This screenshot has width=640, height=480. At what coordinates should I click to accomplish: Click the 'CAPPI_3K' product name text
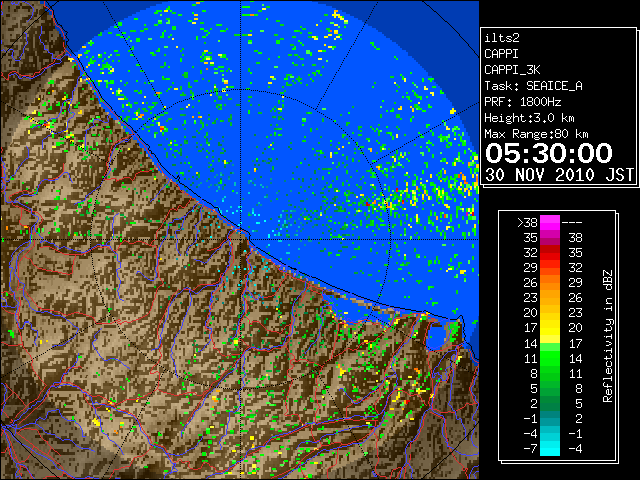(x=512, y=70)
